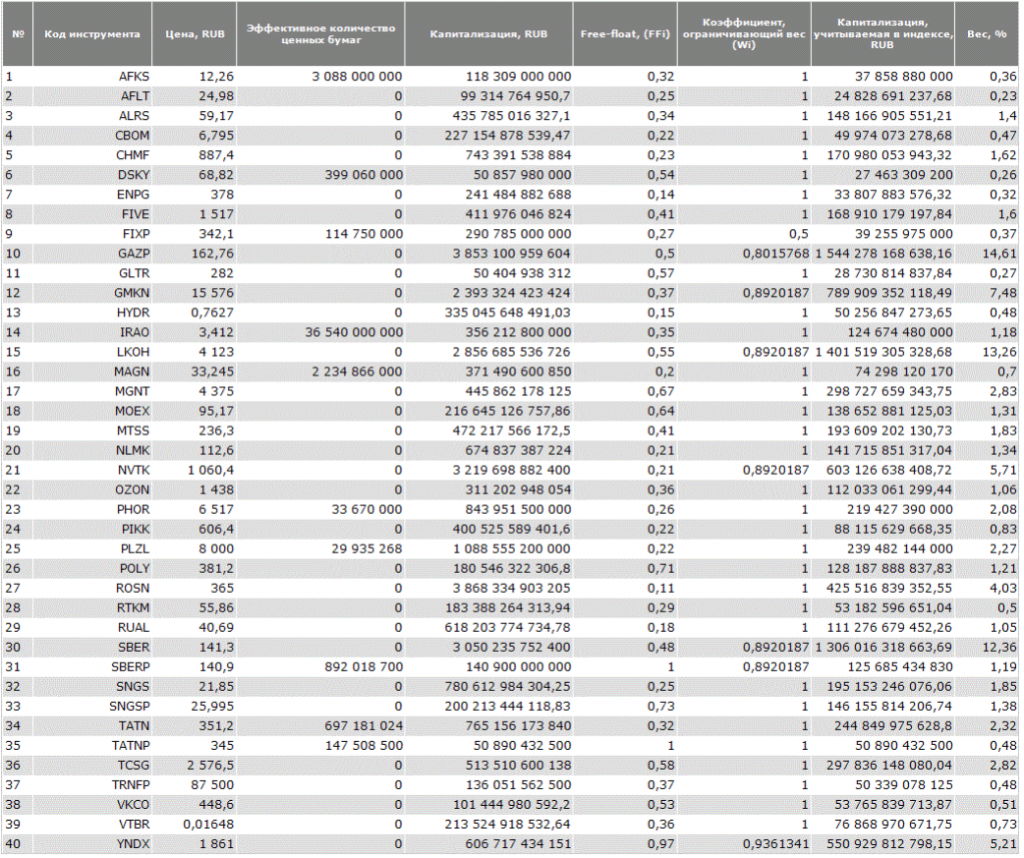This screenshot has height=858, width=1024.
Task: Select the GAZP ticker cell
Action: pyautogui.click(x=133, y=254)
